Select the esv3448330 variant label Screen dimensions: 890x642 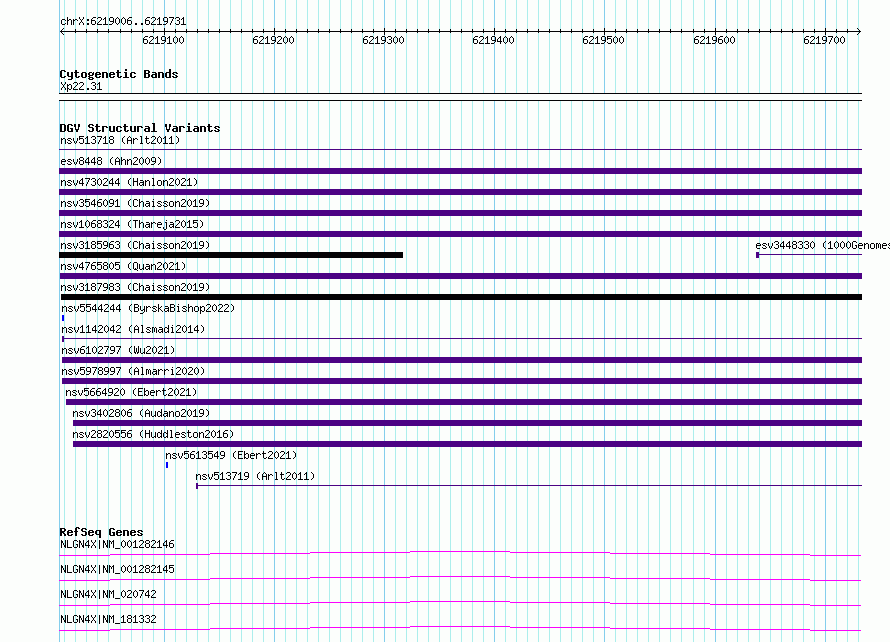click(822, 245)
